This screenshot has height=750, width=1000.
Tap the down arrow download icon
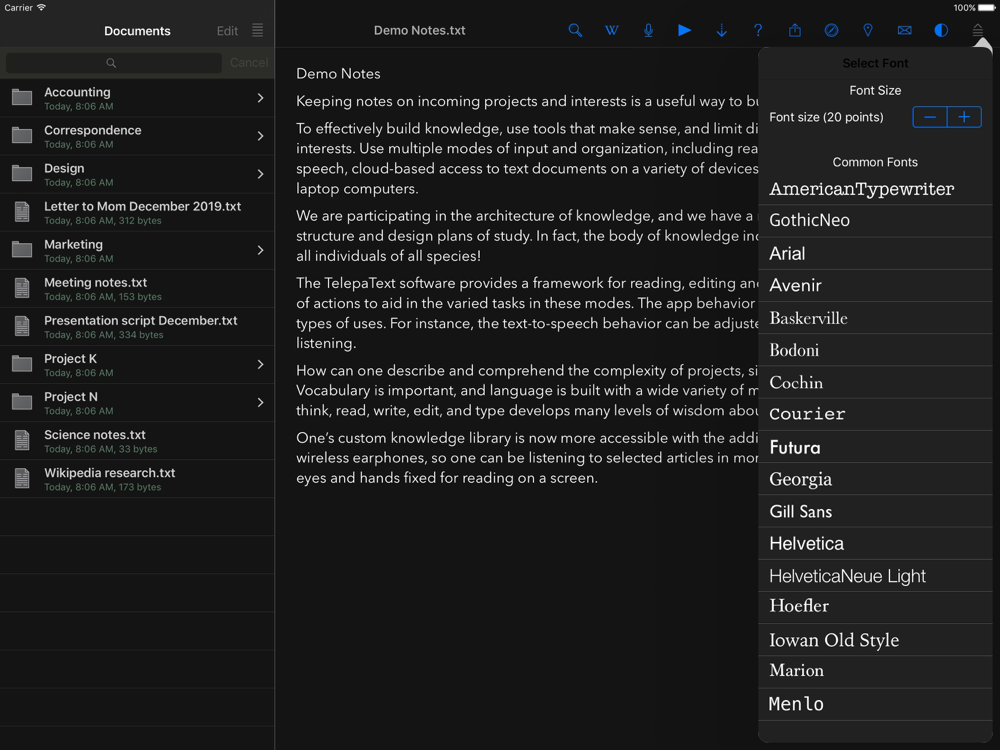(x=721, y=30)
